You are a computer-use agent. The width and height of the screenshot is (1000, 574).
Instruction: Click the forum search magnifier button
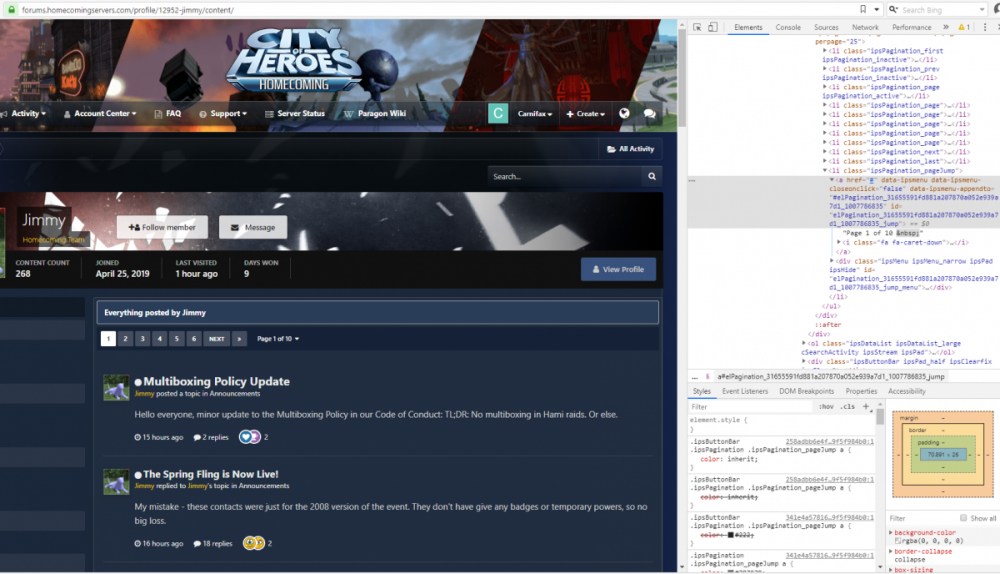pos(652,176)
